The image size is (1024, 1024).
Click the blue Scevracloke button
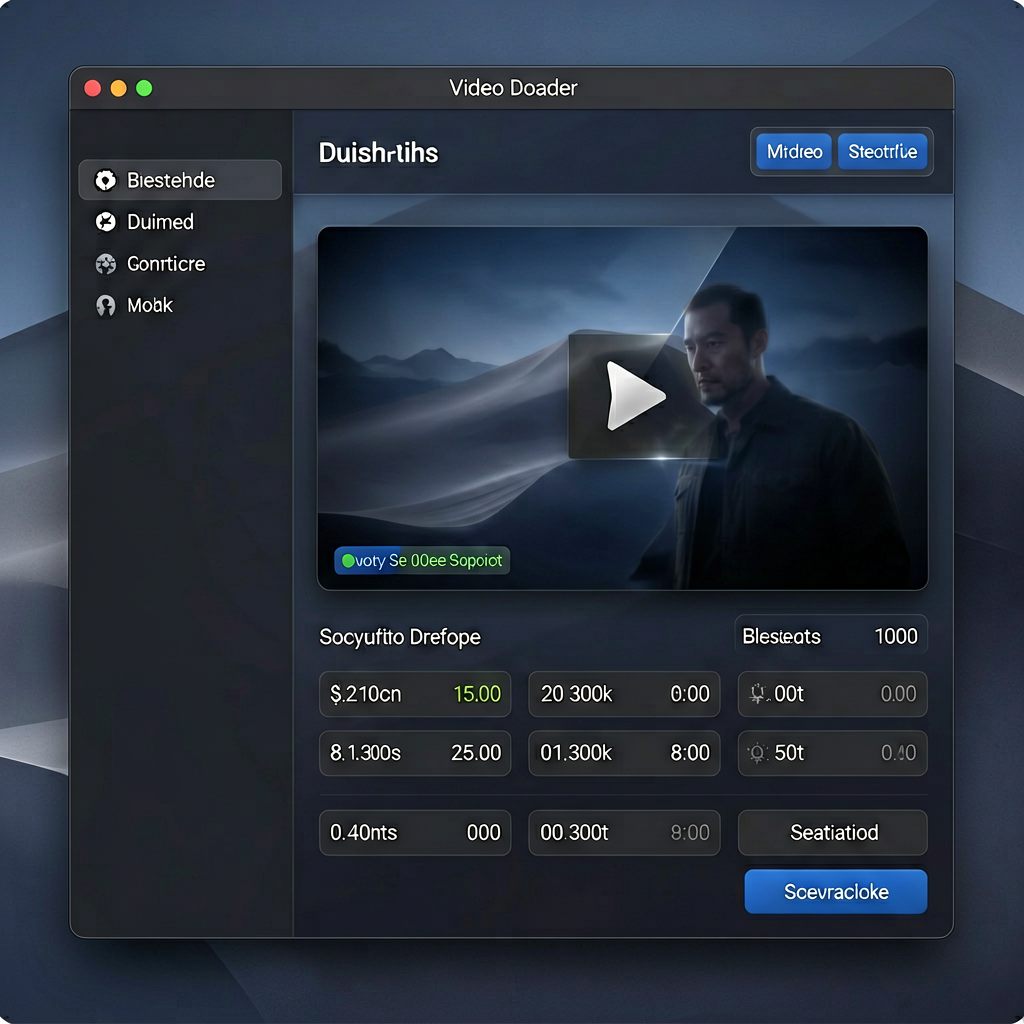[x=836, y=891]
